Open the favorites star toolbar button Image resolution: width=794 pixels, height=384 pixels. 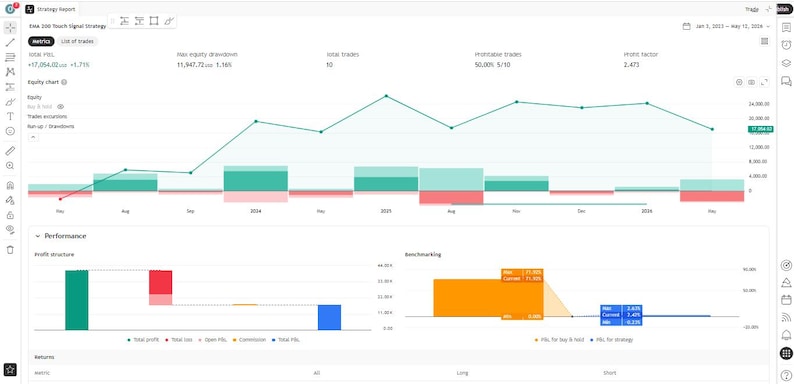point(10,370)
